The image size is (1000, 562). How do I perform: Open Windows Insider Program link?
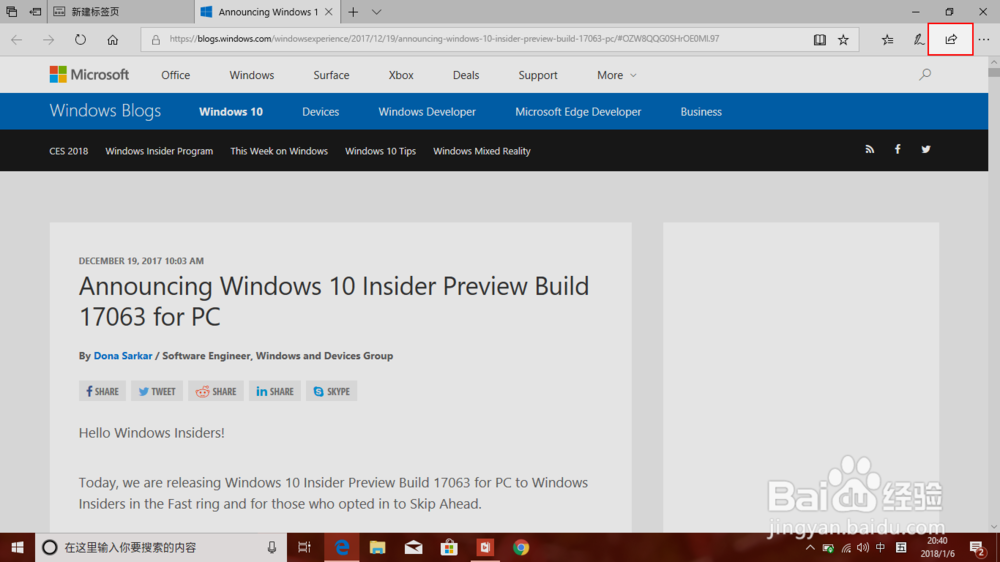(x=159, y=151)
